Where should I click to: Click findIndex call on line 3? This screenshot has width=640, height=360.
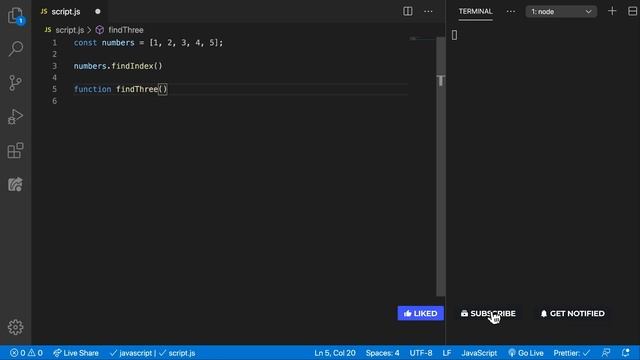(x=132, y=66)
